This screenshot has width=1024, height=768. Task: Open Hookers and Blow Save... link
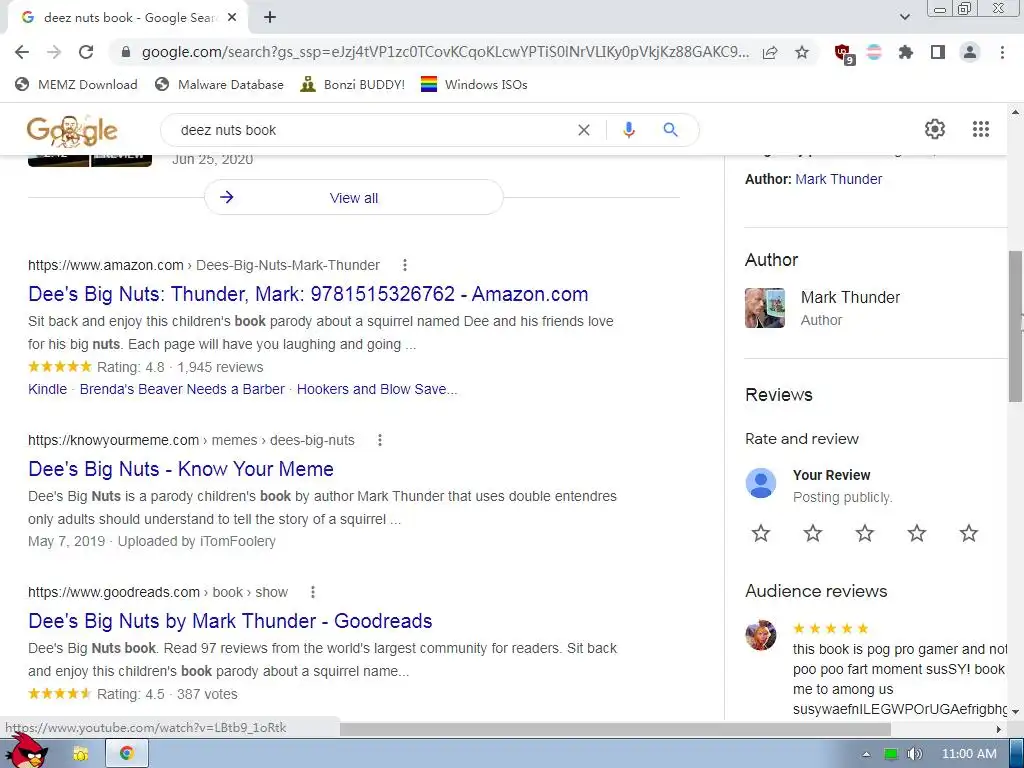[377, 389]
